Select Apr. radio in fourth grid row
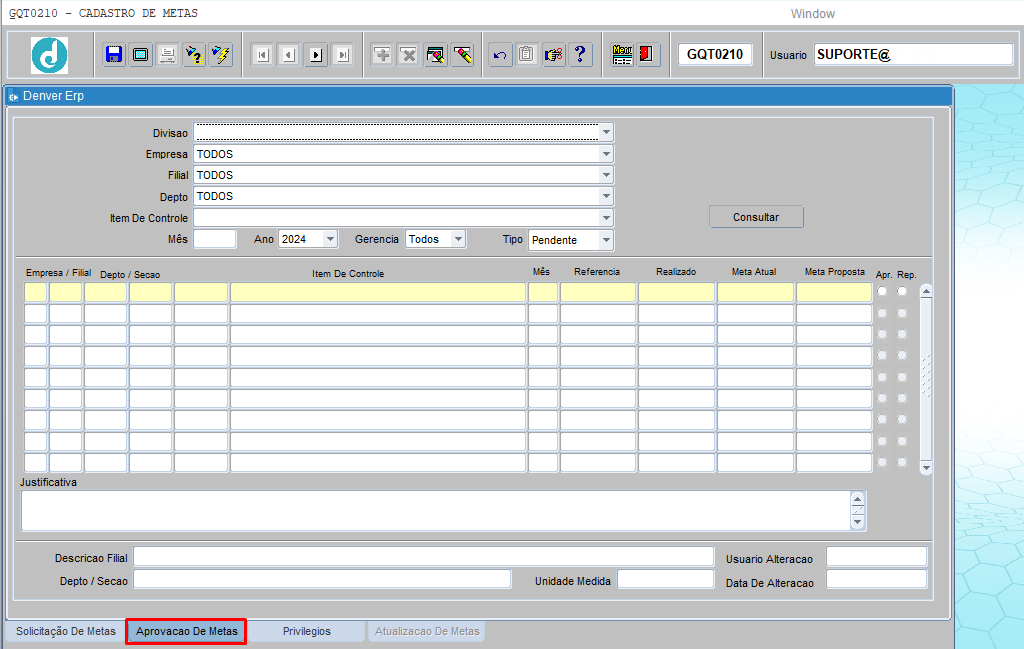Image resolution: width=1024 pixels, height=649 pixels. pos(882,355)
